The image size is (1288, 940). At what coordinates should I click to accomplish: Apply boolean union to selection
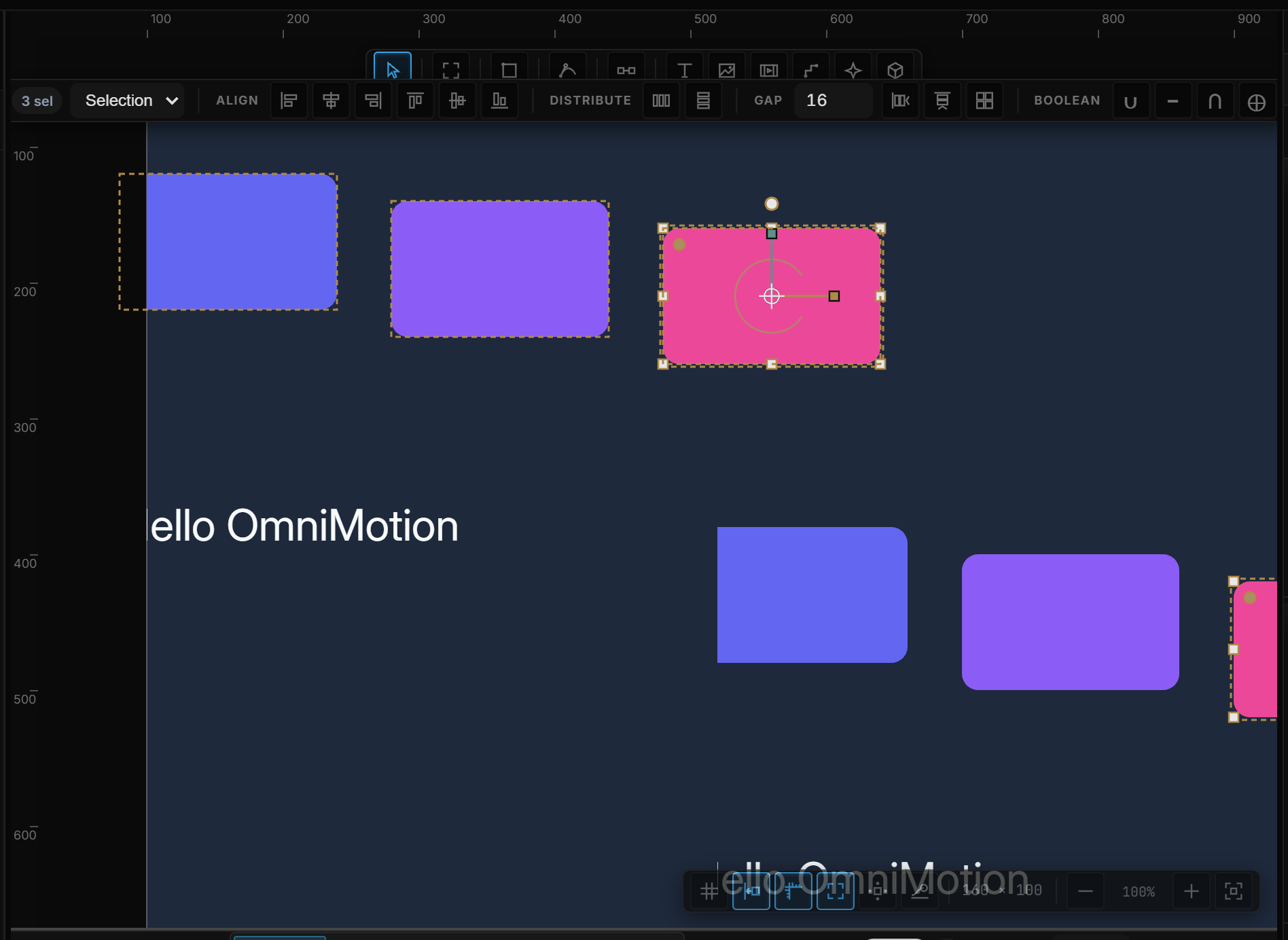pyautogui.click(x=1130, y=101)
